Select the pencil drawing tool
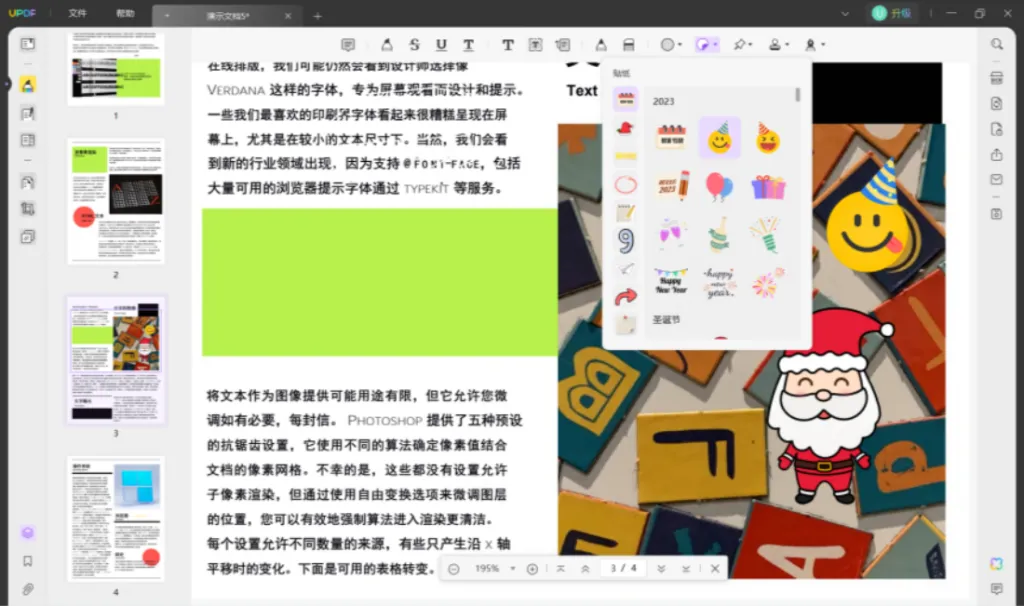The width and height of the screenshot is (1024, 606). [x=601, y=44]
